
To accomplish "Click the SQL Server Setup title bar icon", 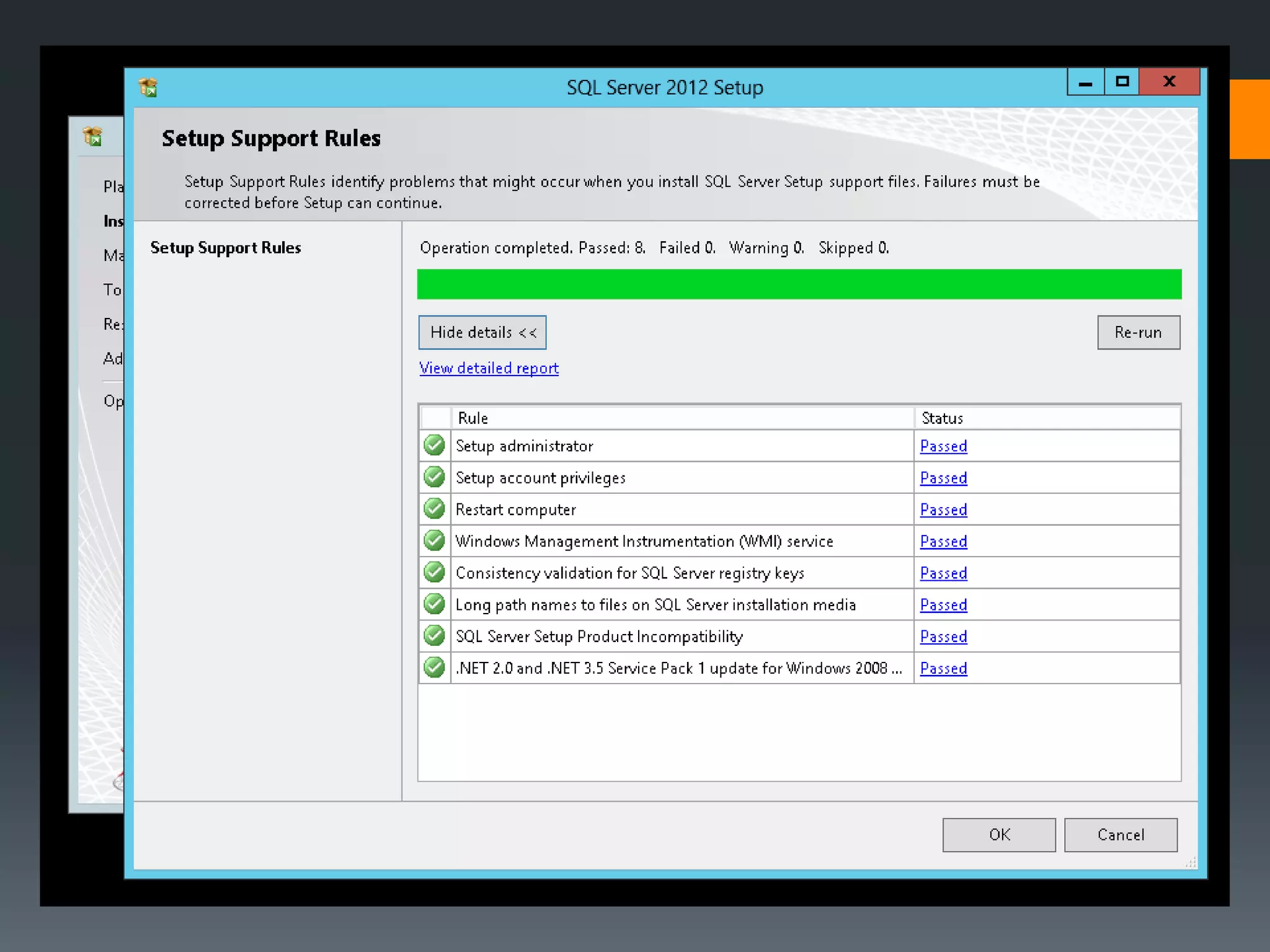I will pyautogui.click(x=148, y=88).
